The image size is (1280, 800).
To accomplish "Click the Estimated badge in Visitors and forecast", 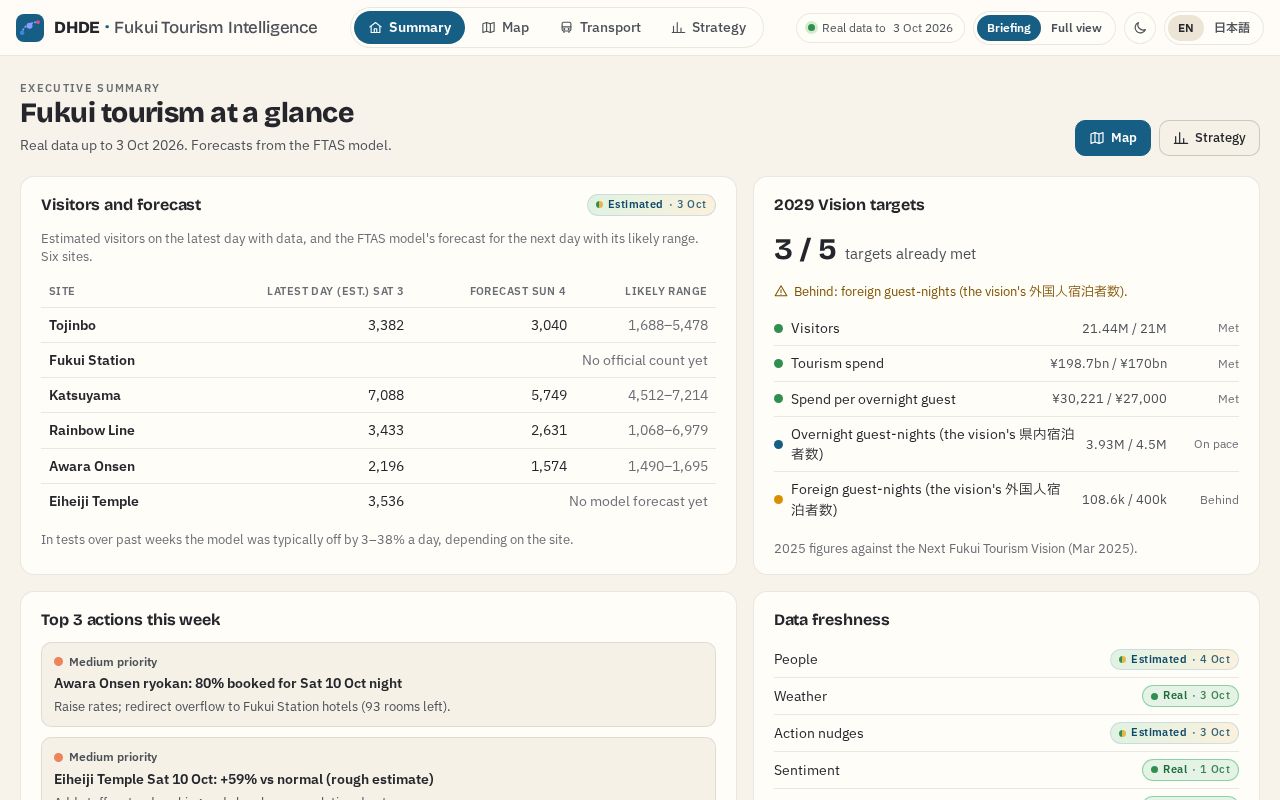I will [x=651, y=205].
